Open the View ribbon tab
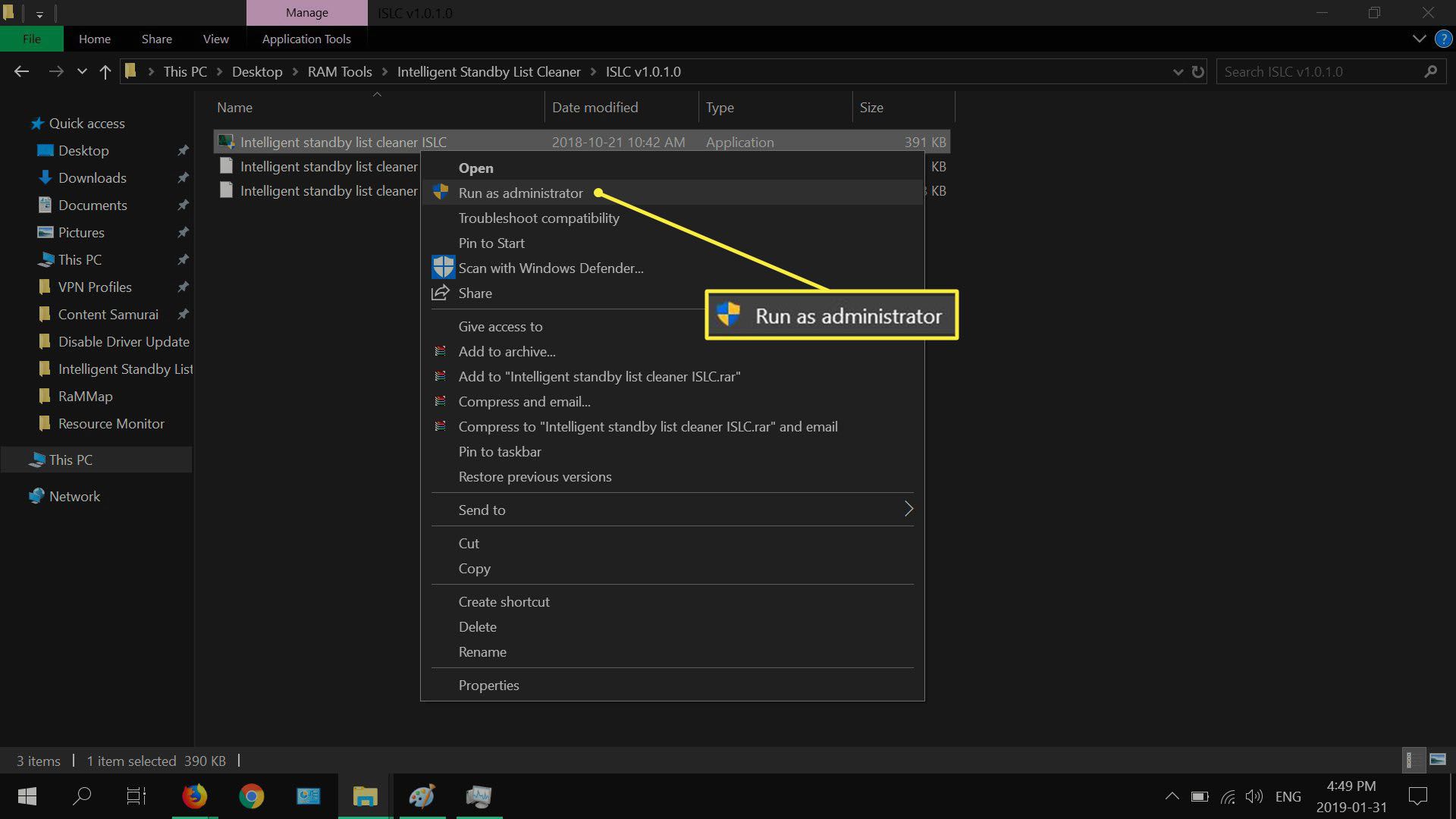 pos(216,39)
